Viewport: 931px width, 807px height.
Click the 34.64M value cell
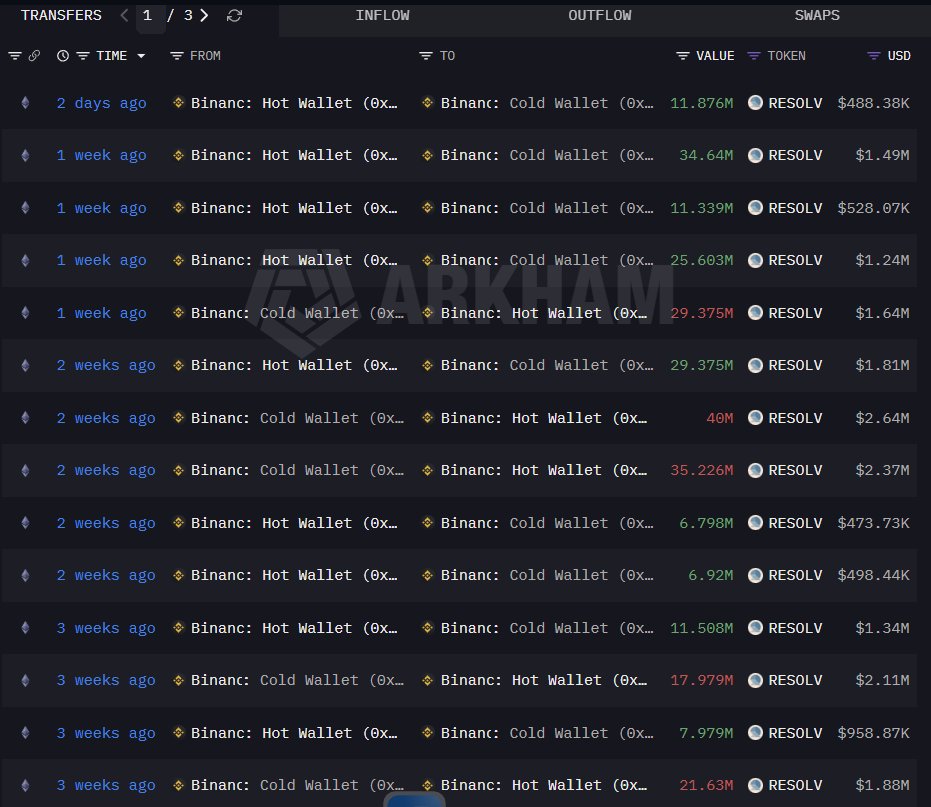point(706,156)
